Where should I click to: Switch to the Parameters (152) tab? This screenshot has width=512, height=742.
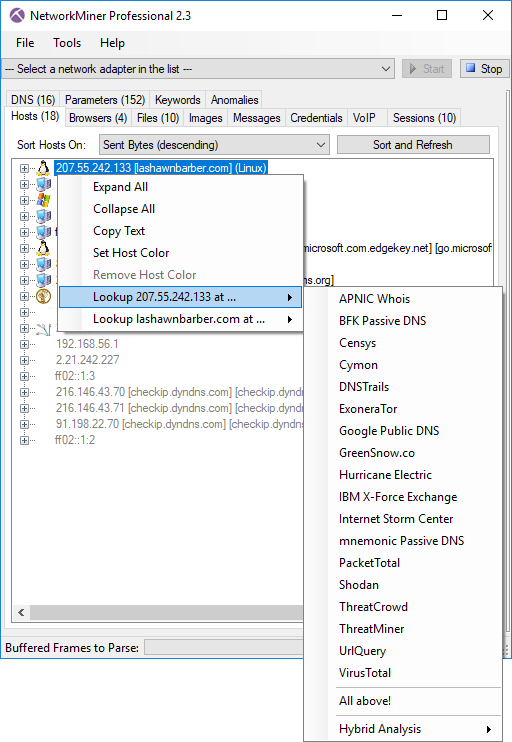105,100
